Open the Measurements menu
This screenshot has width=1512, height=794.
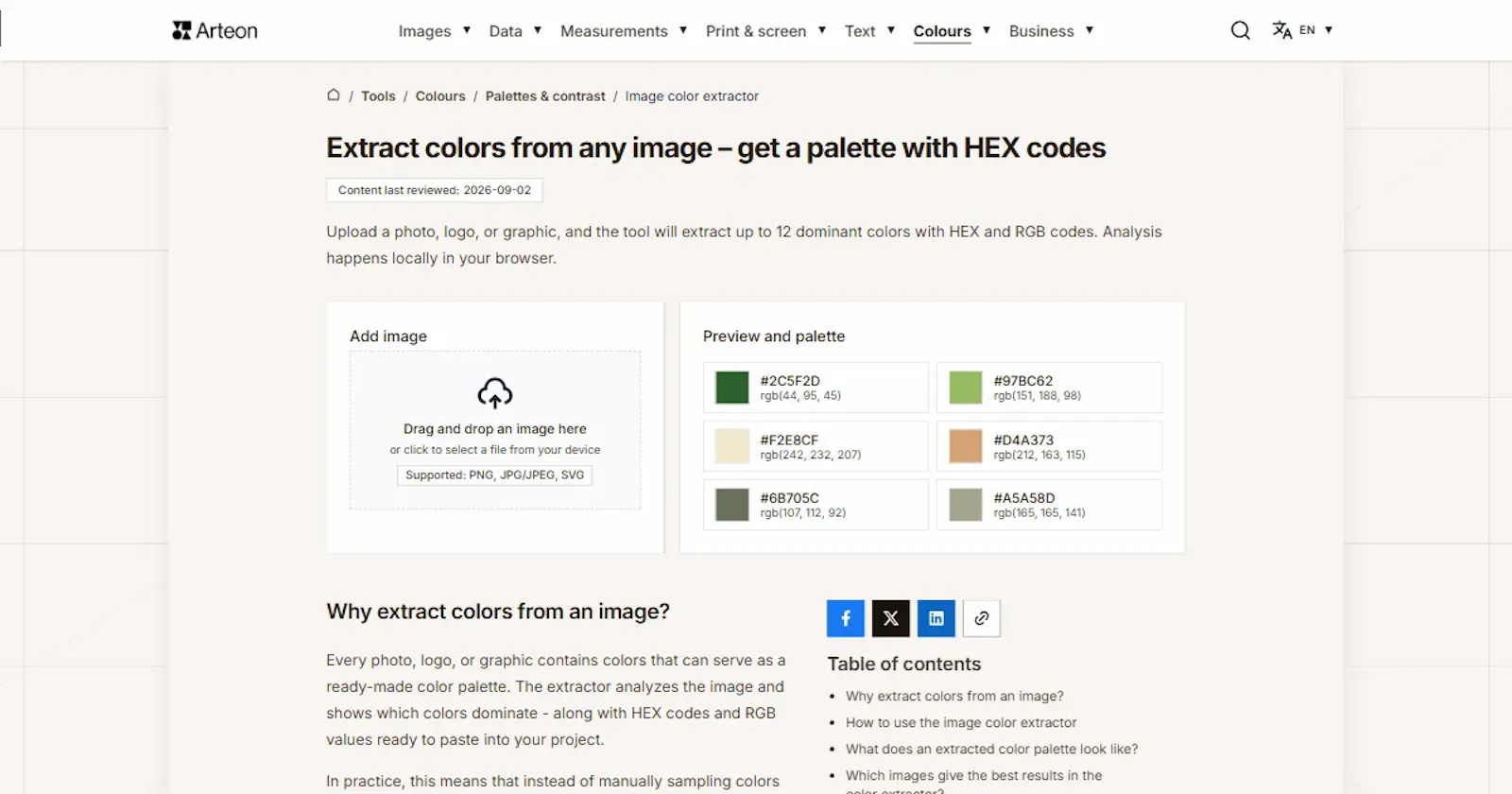pos(614,31)
